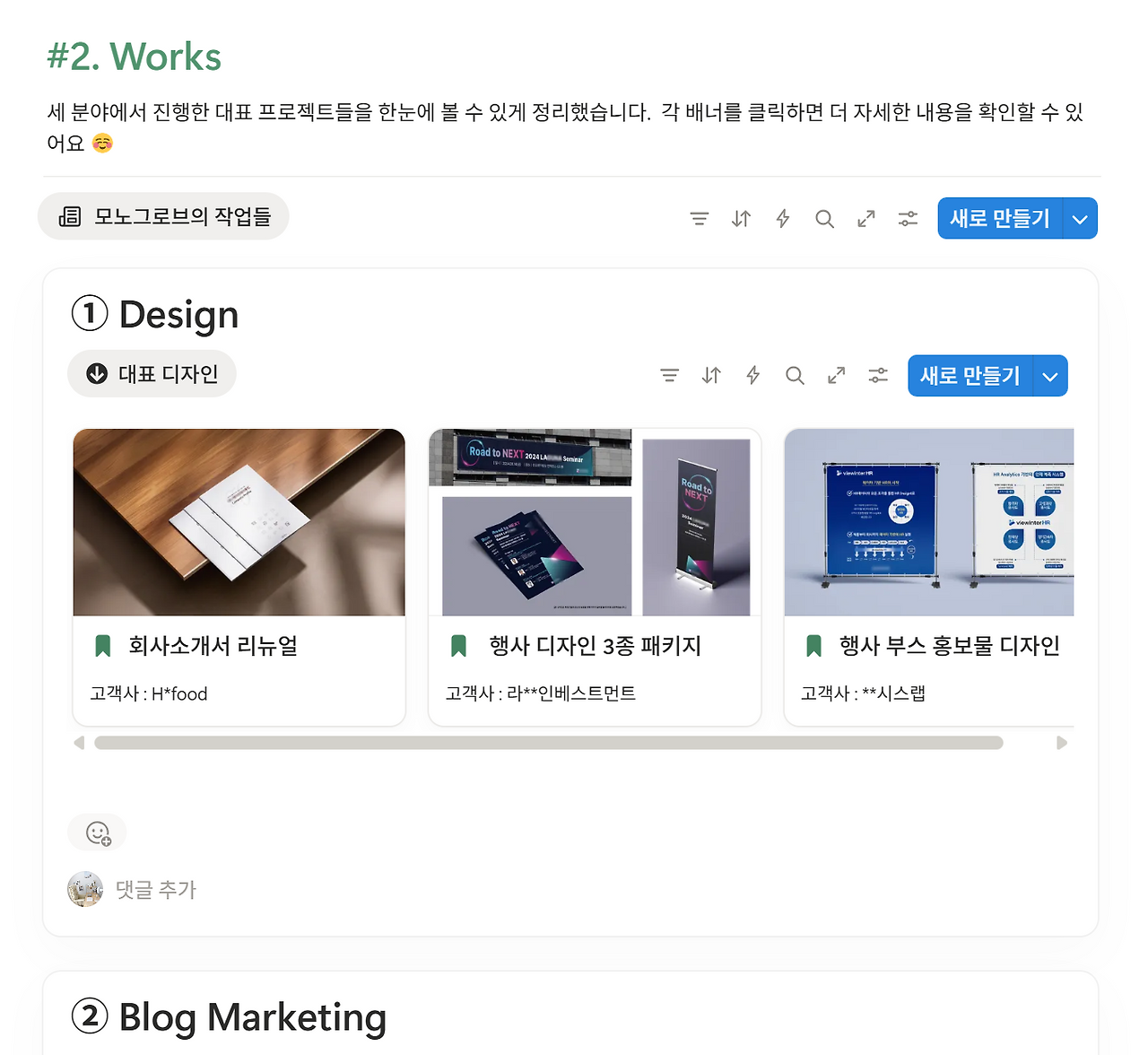Switch to the 대표 디자인 view

pos(152,373)
